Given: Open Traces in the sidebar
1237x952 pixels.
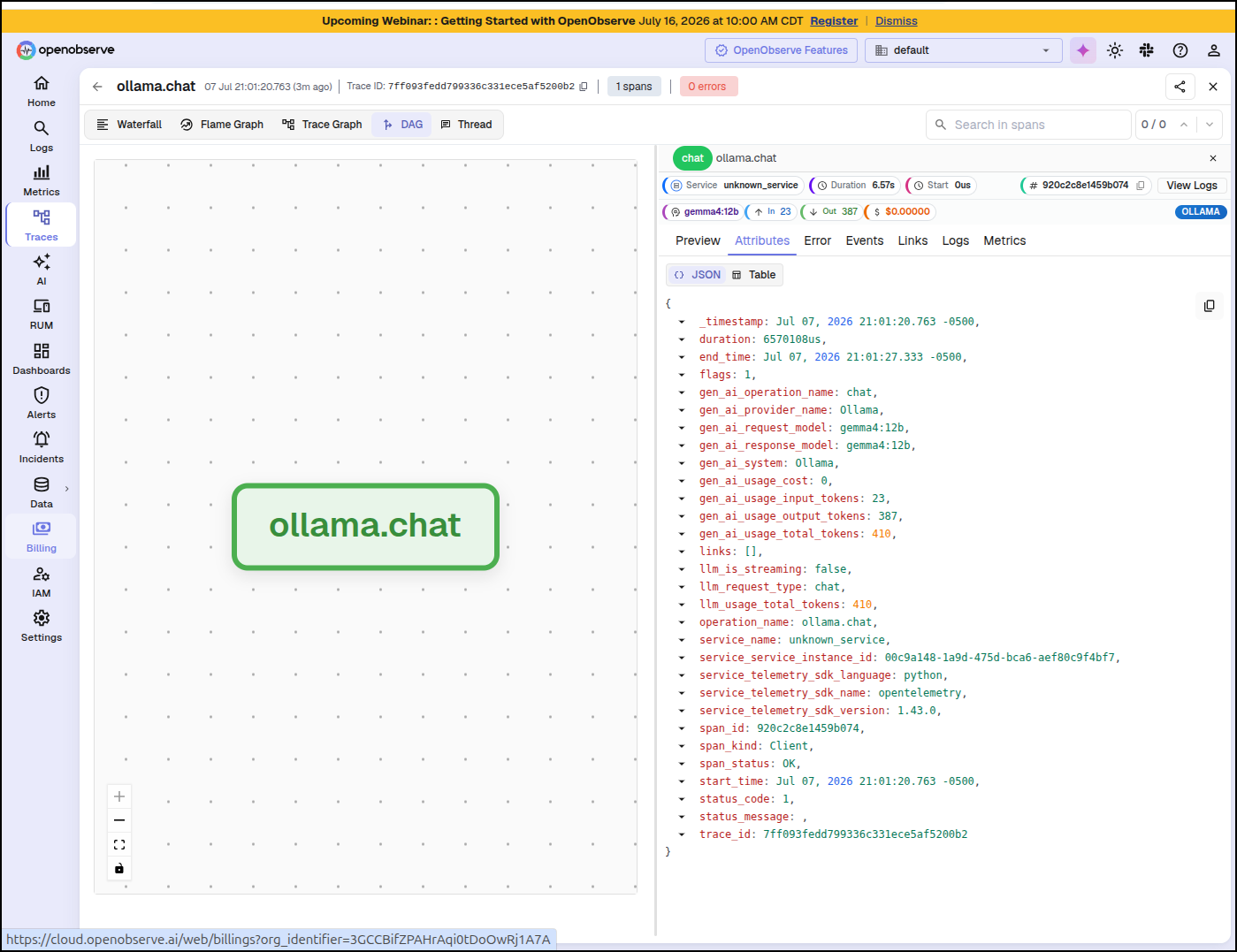Looking at the screenshot, I should coord(41,225).
